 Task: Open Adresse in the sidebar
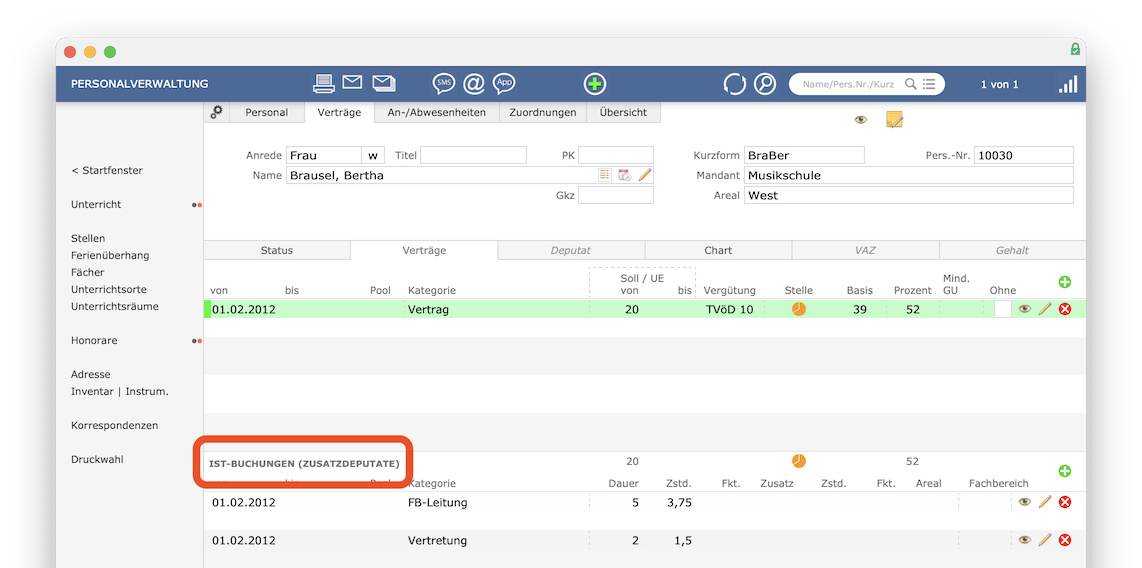tap(90, 374)
